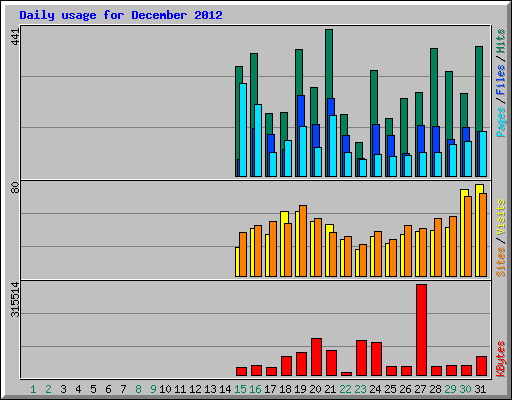Click the cyan pages bar for day 15
512x400 pixels.
click(x=243, y=130)
